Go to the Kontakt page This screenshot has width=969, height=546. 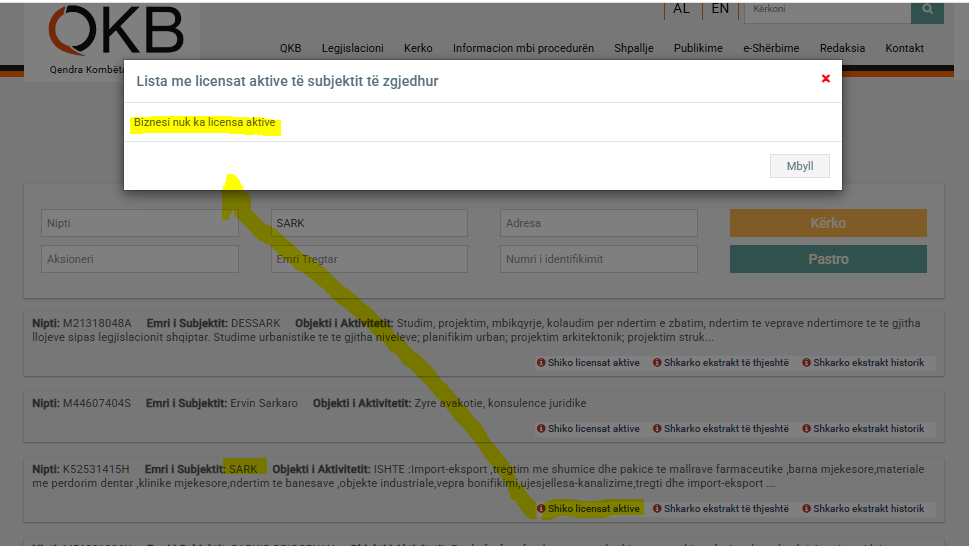tap(904, 48)
